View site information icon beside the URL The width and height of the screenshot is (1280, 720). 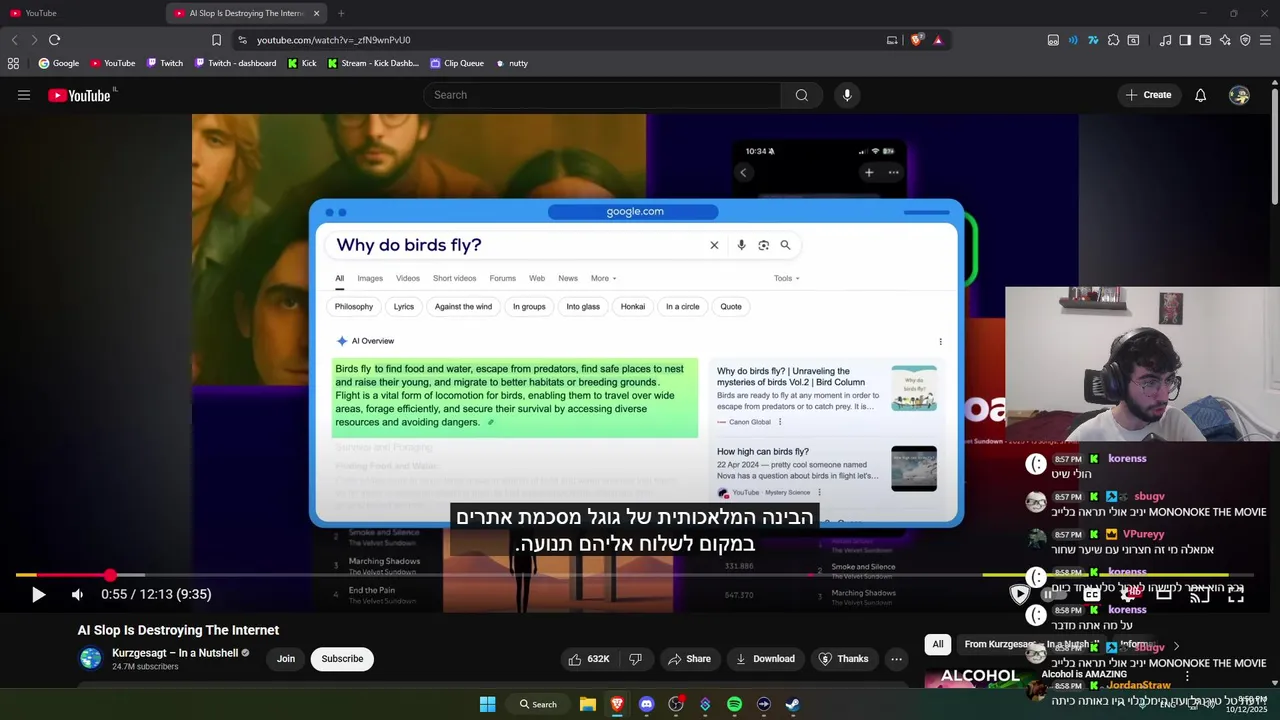(242, 40)
